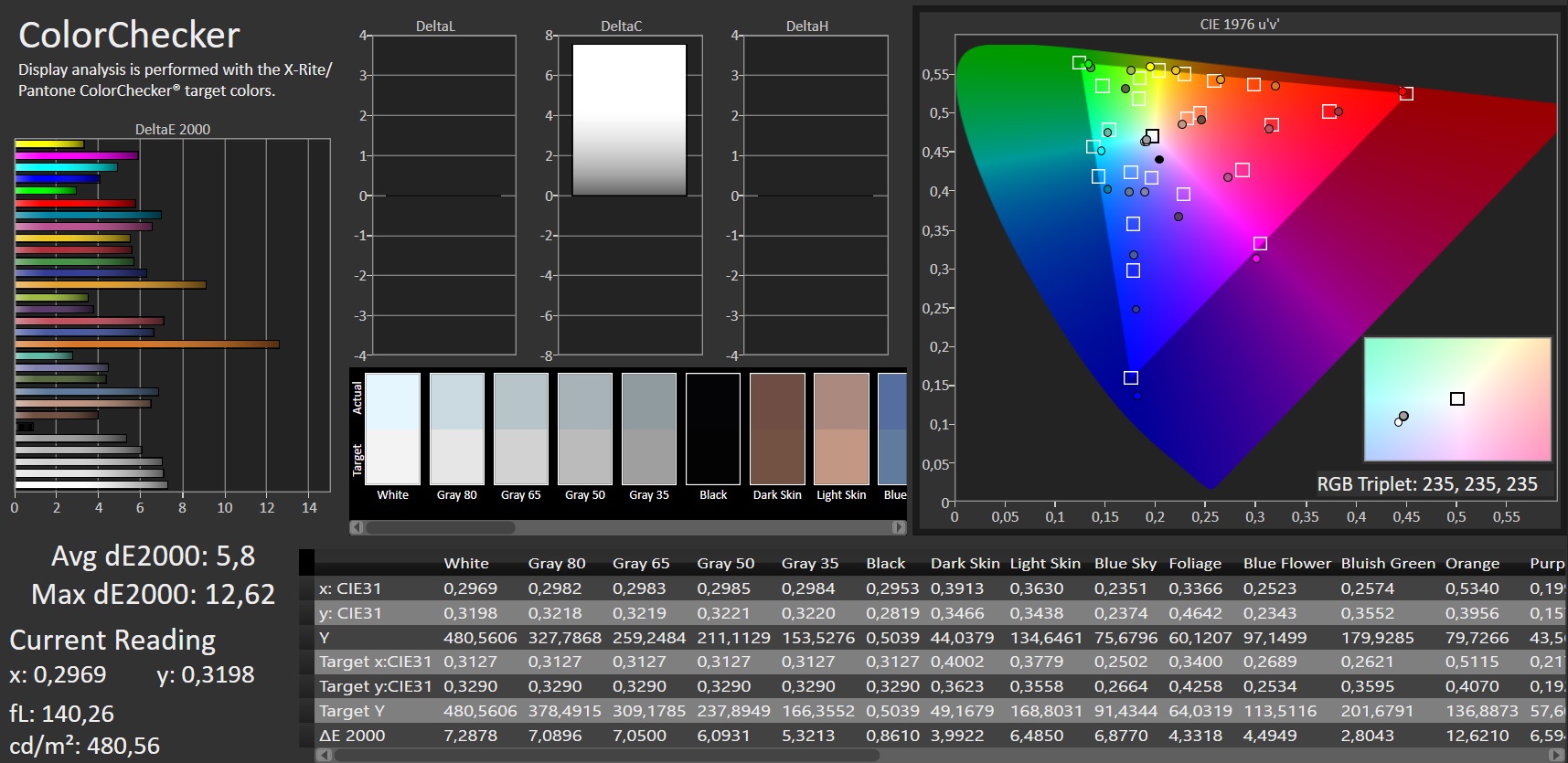Click the longest orange DeltaE 2000 bar
The height and width of the screenshot is (763, 1568).
coord(147,344)
